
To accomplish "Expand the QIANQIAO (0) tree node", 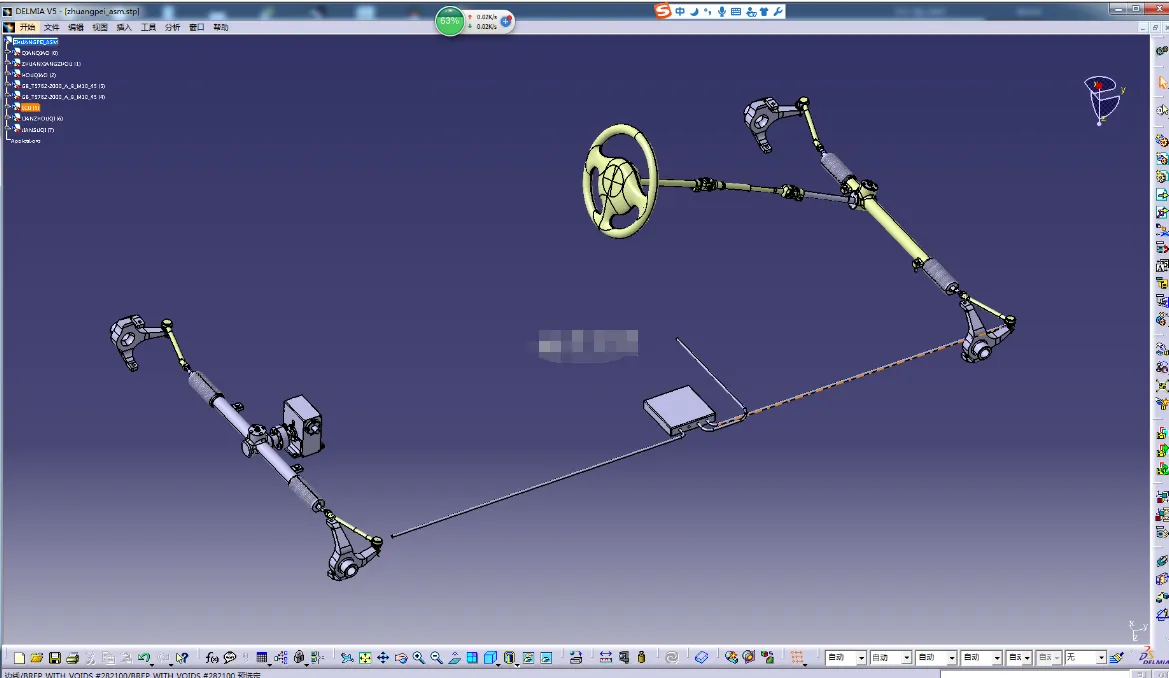I will (x=8, y=53).
